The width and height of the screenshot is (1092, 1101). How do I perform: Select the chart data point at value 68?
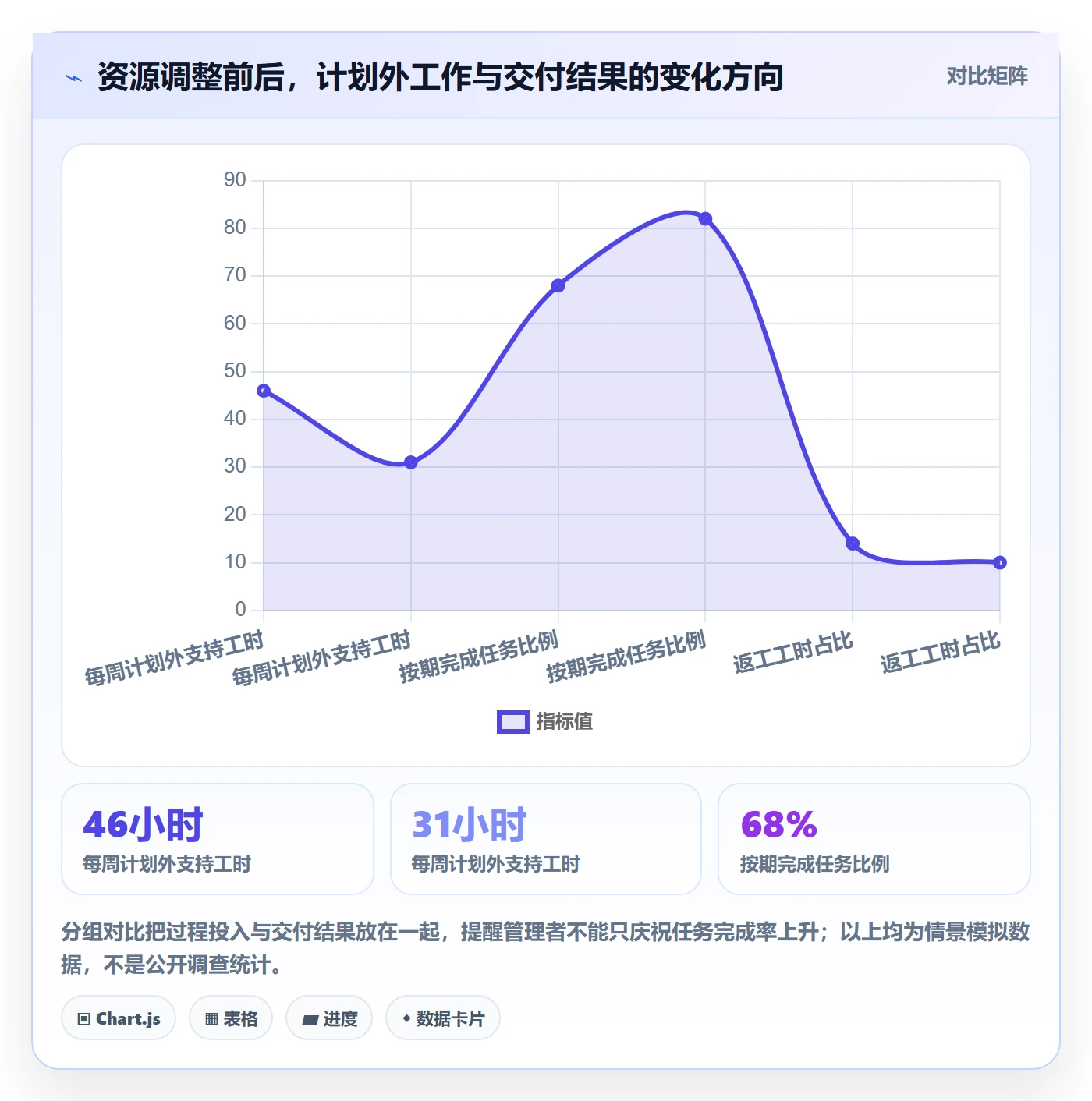point(558,286)
